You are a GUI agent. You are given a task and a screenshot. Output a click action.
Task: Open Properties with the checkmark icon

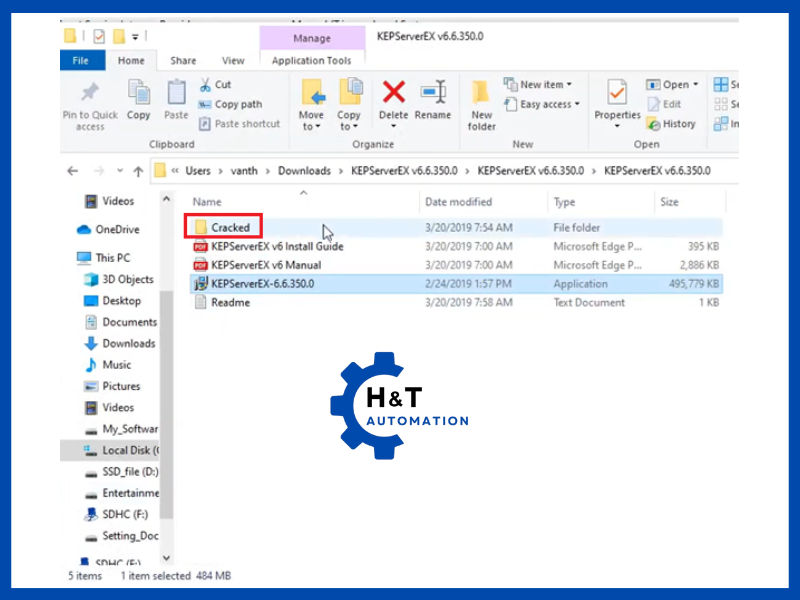point(617,94)
